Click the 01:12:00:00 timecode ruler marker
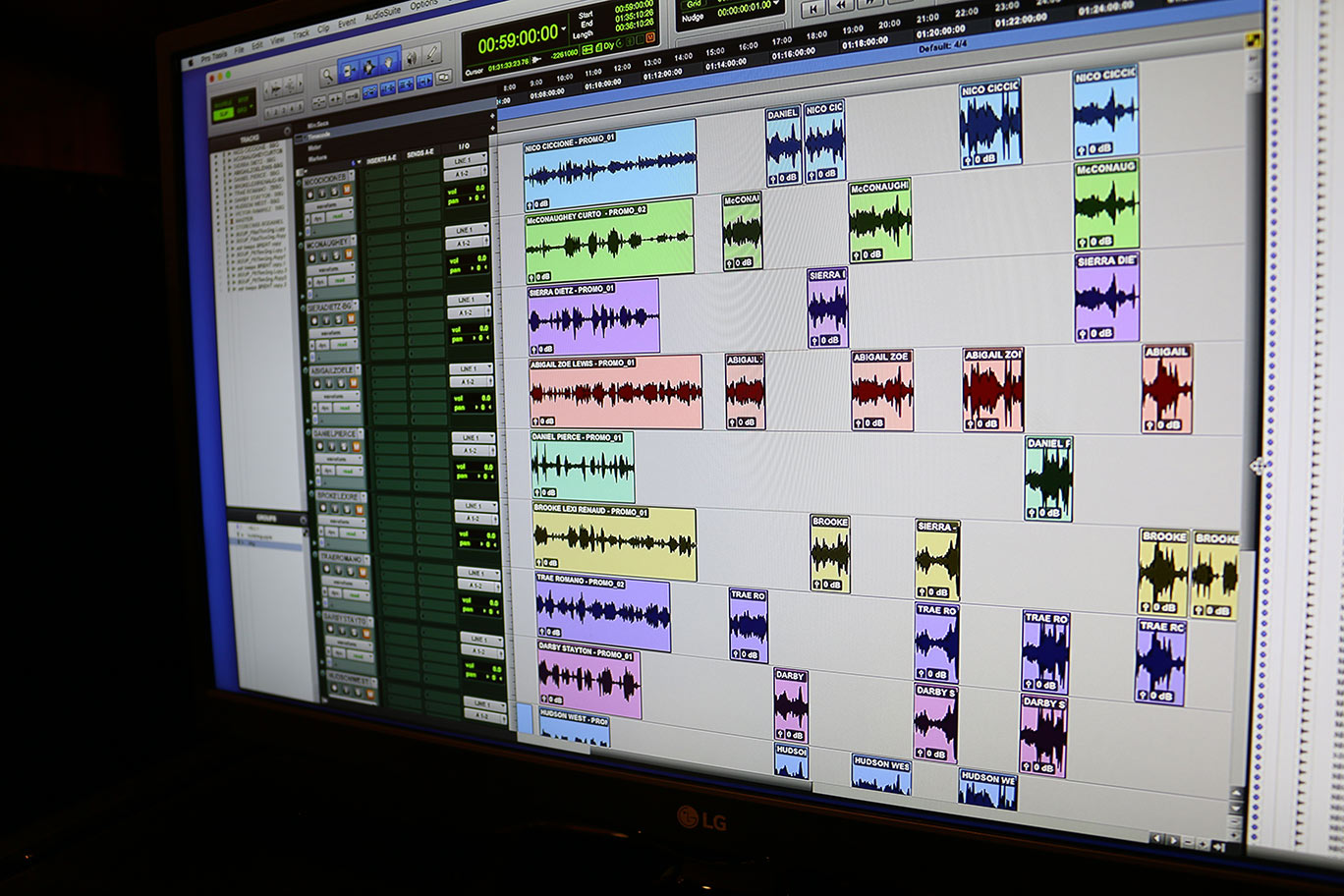This screenshot has width=1344, height=896. pyautogui.click(x=663, y=75)
